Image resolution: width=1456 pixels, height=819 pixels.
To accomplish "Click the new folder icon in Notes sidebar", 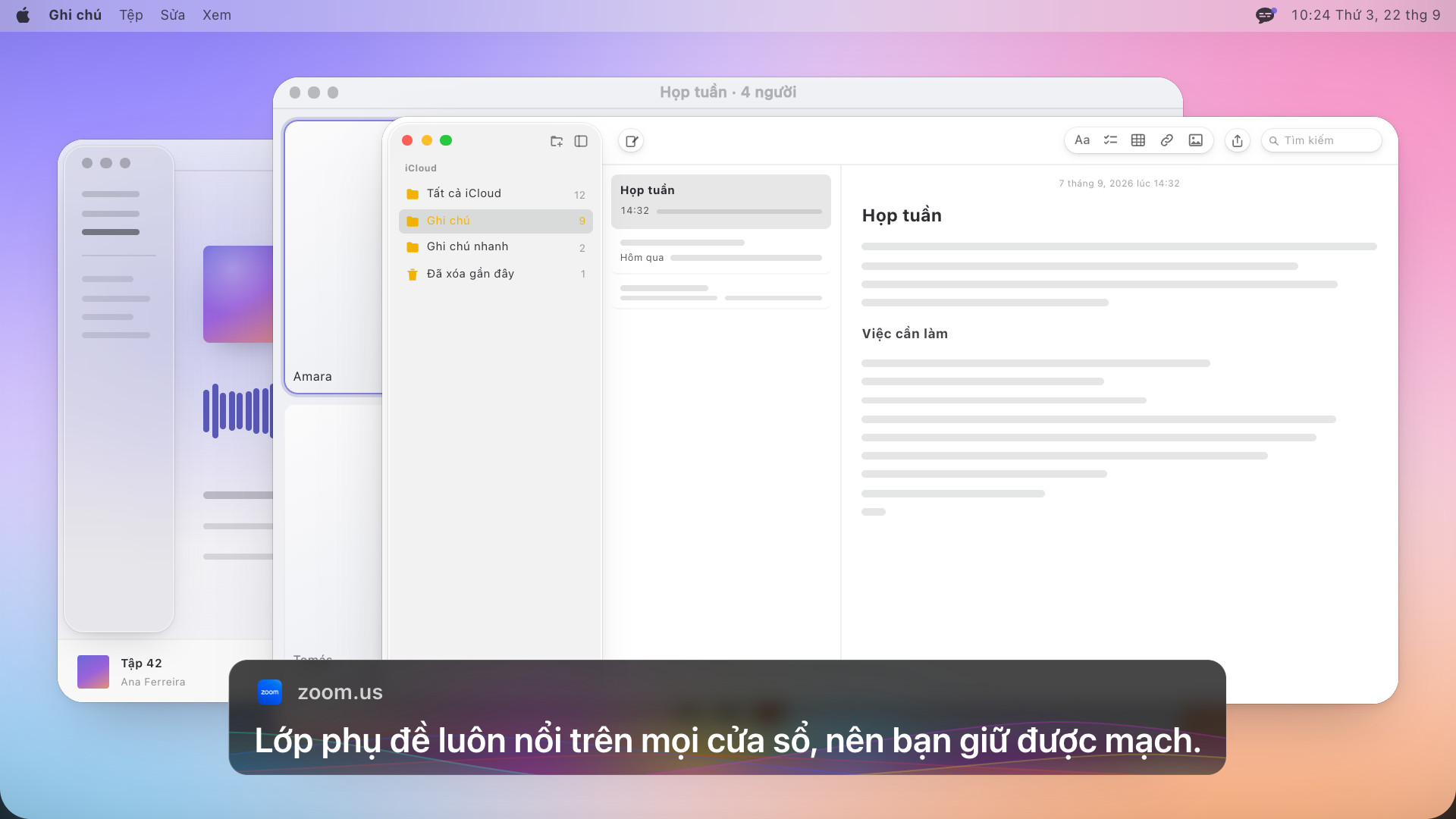I will tap(557, 141).
